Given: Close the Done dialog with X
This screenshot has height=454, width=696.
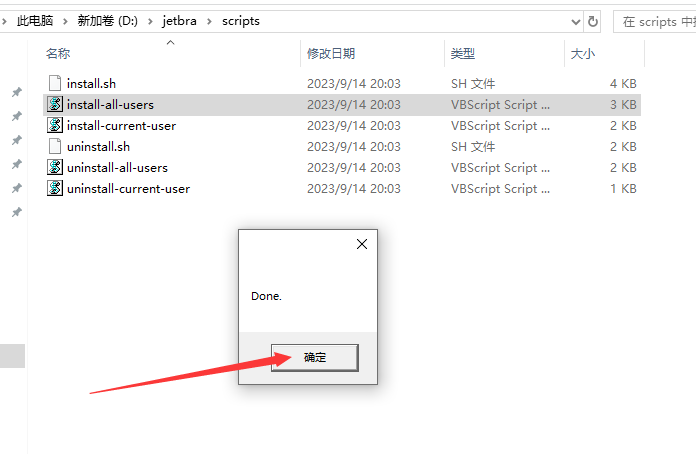Looking at the screenshot, I should point(362,244).
